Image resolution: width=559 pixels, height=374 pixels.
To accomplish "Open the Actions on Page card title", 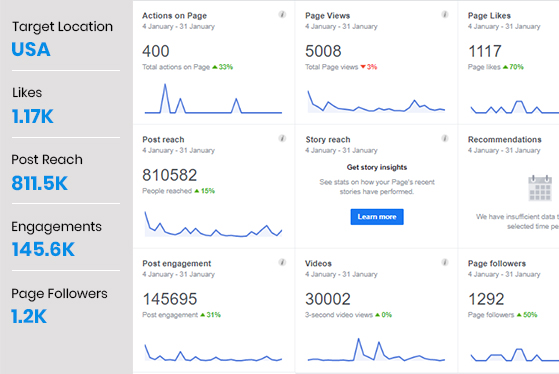I will [174, 16].
